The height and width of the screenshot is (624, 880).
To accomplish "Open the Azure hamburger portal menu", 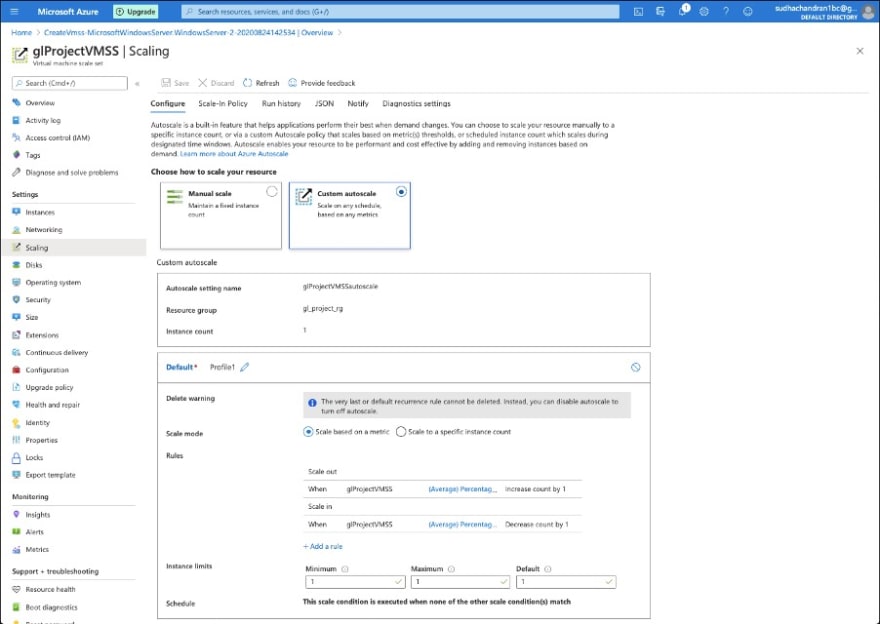I will [15, 11].
